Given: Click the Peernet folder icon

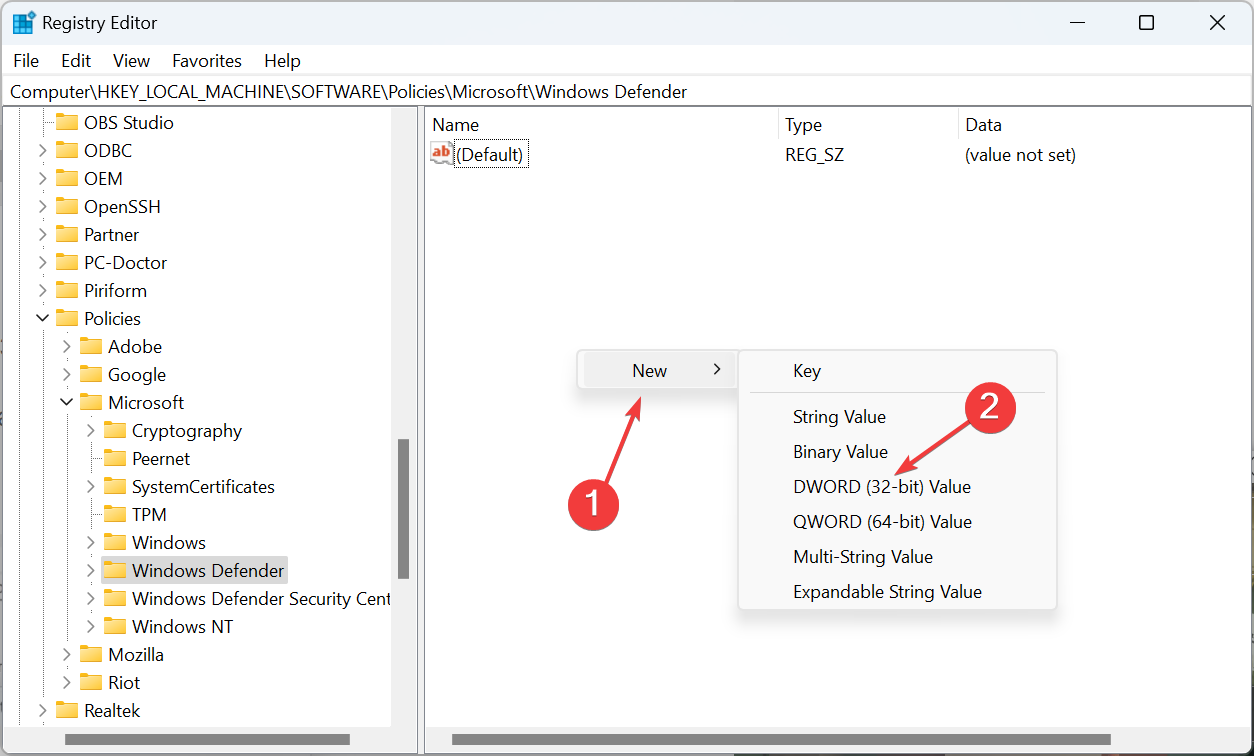Looking at the screenshot, I should click(115, 459).
